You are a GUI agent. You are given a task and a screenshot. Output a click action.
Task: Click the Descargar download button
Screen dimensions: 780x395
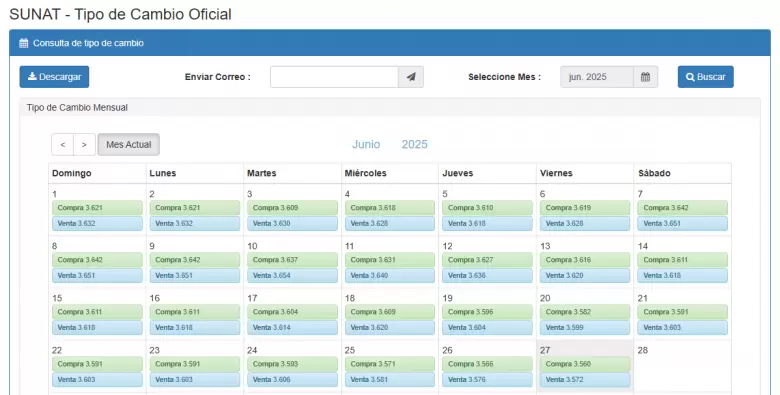pyautogui.click(x=54, y=77)
